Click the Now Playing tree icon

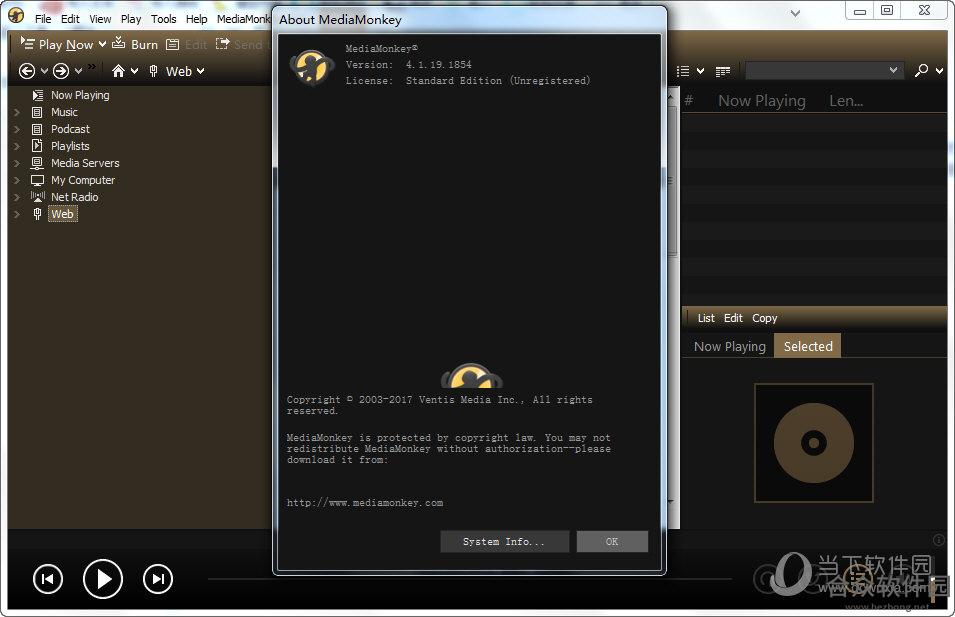tap(38, 95)
